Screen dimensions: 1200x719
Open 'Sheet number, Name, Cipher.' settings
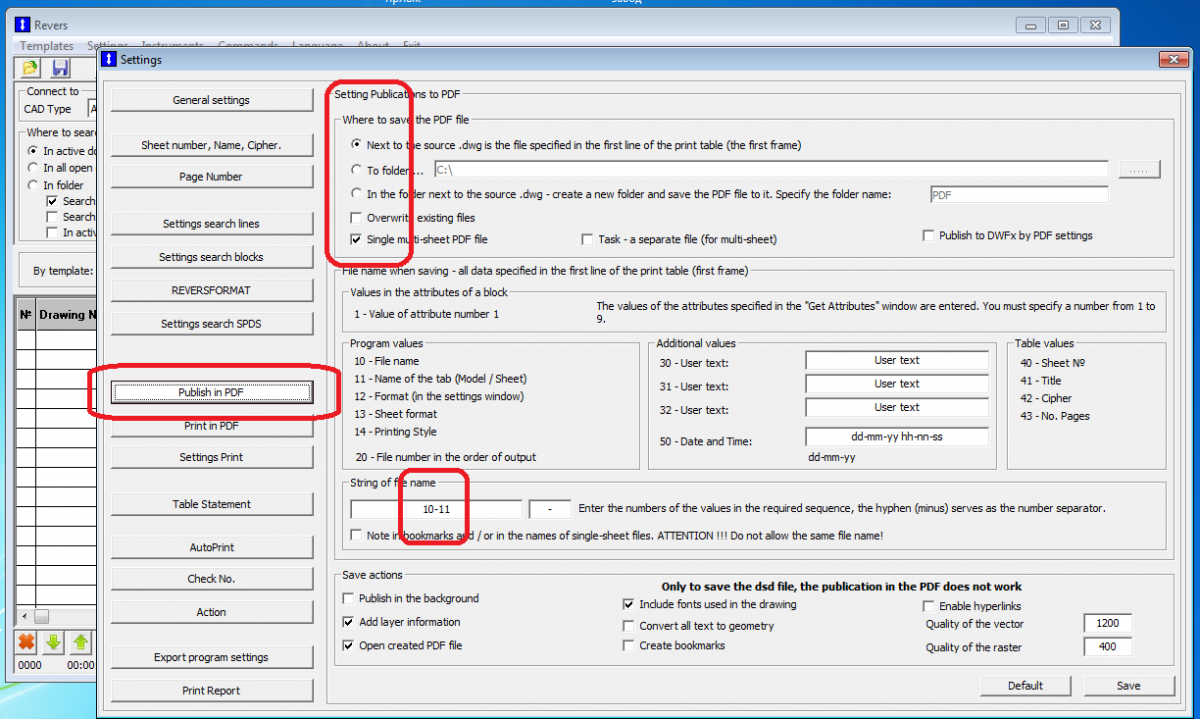[x=211, y=146]
